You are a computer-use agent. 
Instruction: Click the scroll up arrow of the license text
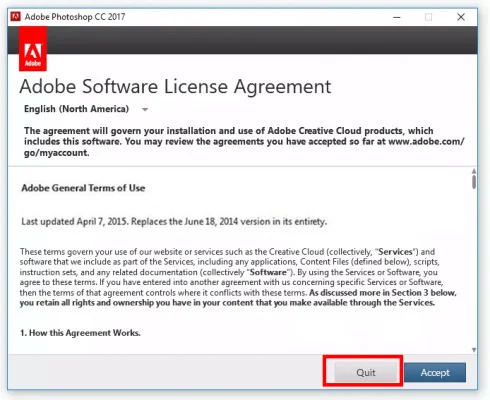(474, 171)
